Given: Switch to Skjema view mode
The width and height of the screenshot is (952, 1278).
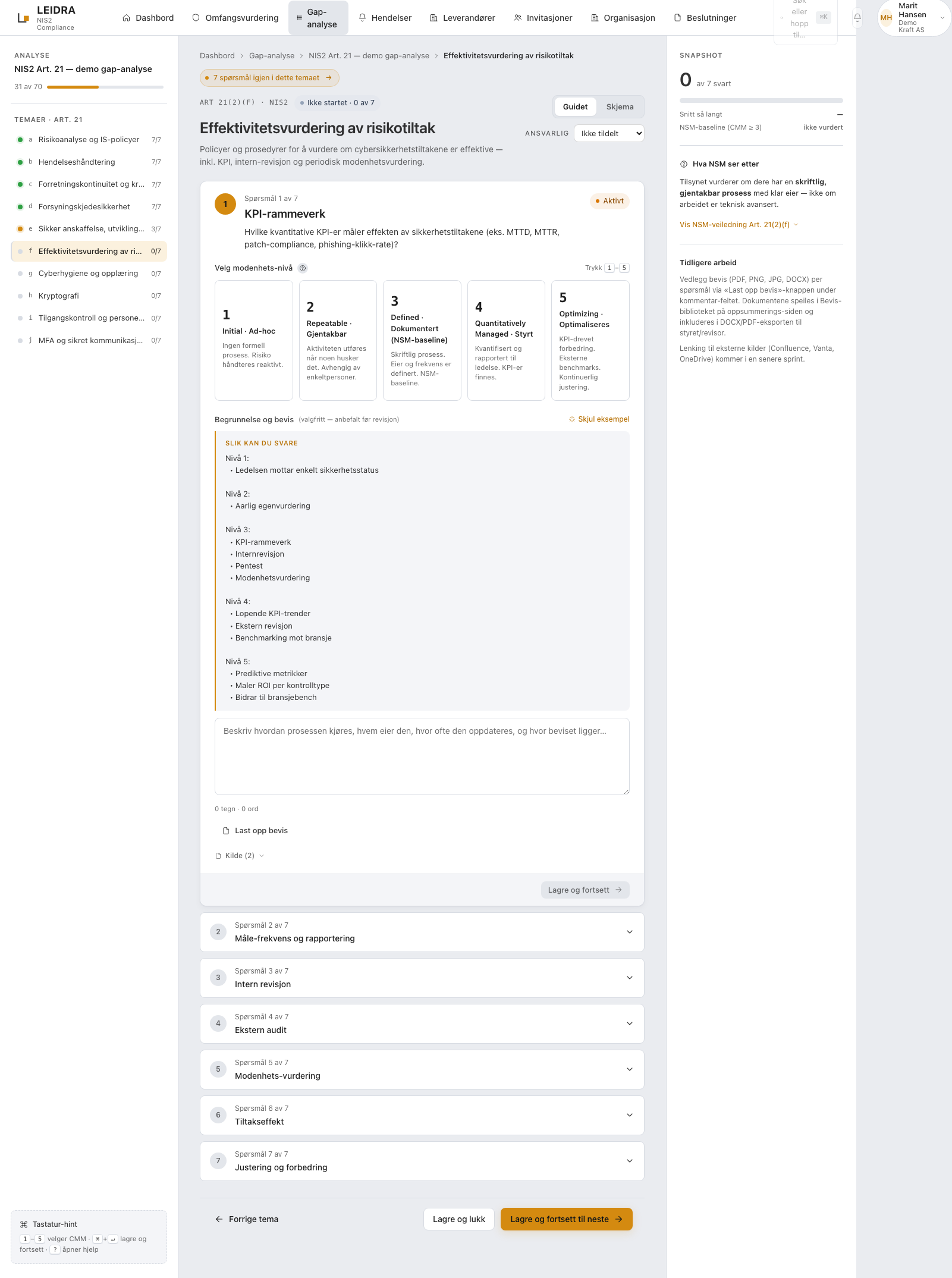Looking at the screenshot, I should click(620, 107).
